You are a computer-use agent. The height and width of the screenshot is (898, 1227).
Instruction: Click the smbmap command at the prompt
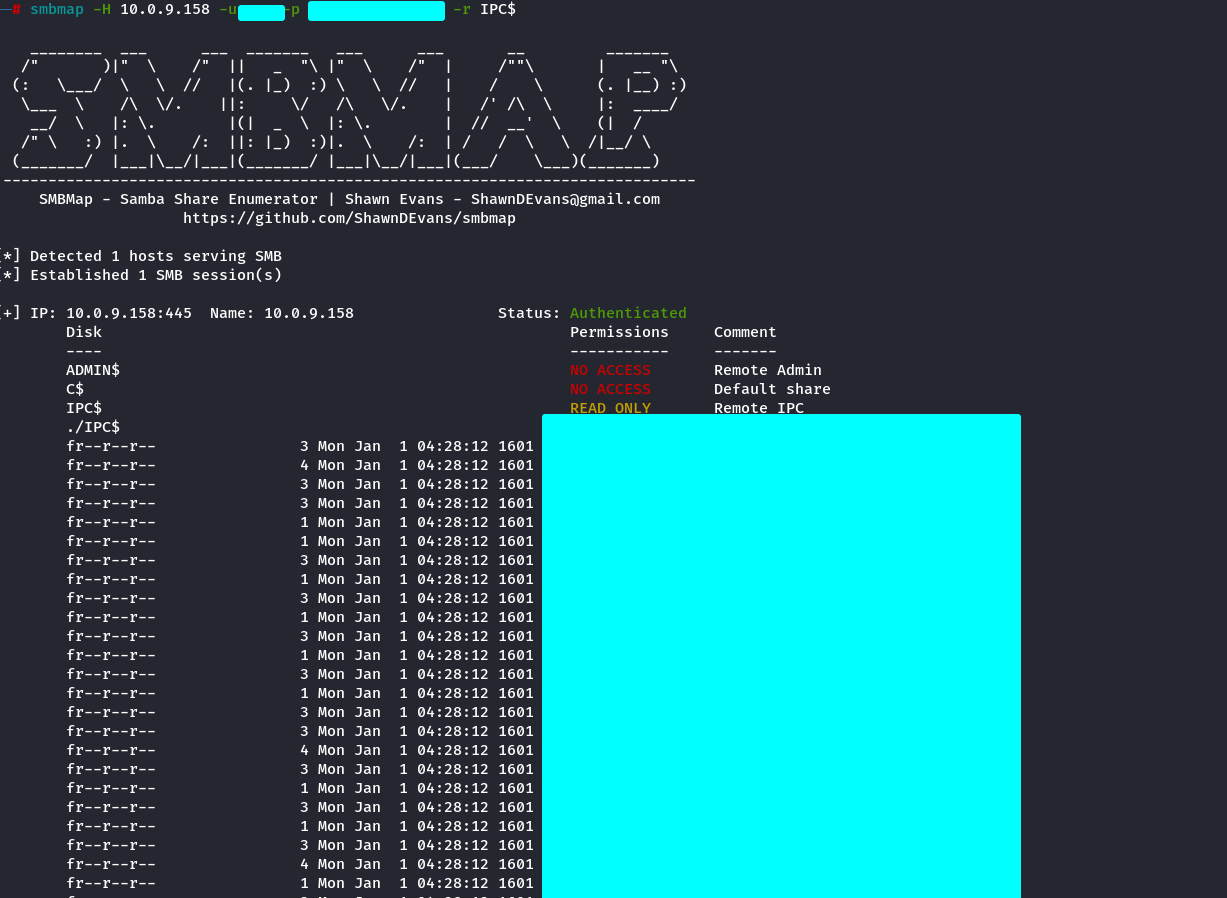[57, 9]
